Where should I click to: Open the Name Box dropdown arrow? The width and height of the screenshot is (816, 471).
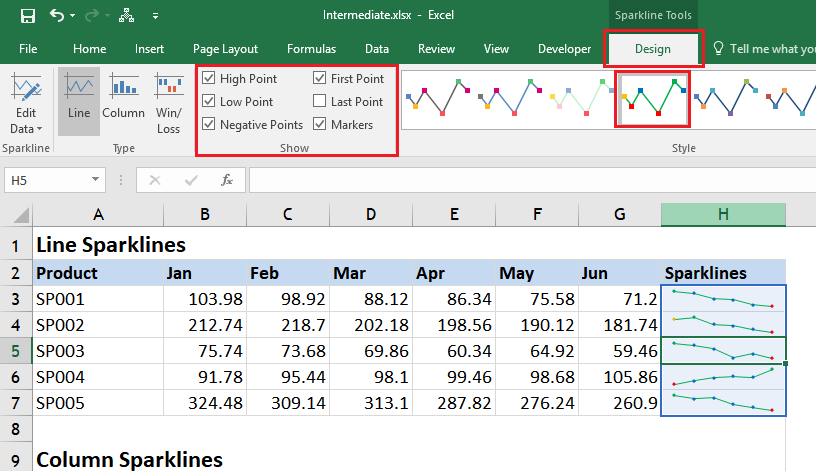[x=96, y=180]
